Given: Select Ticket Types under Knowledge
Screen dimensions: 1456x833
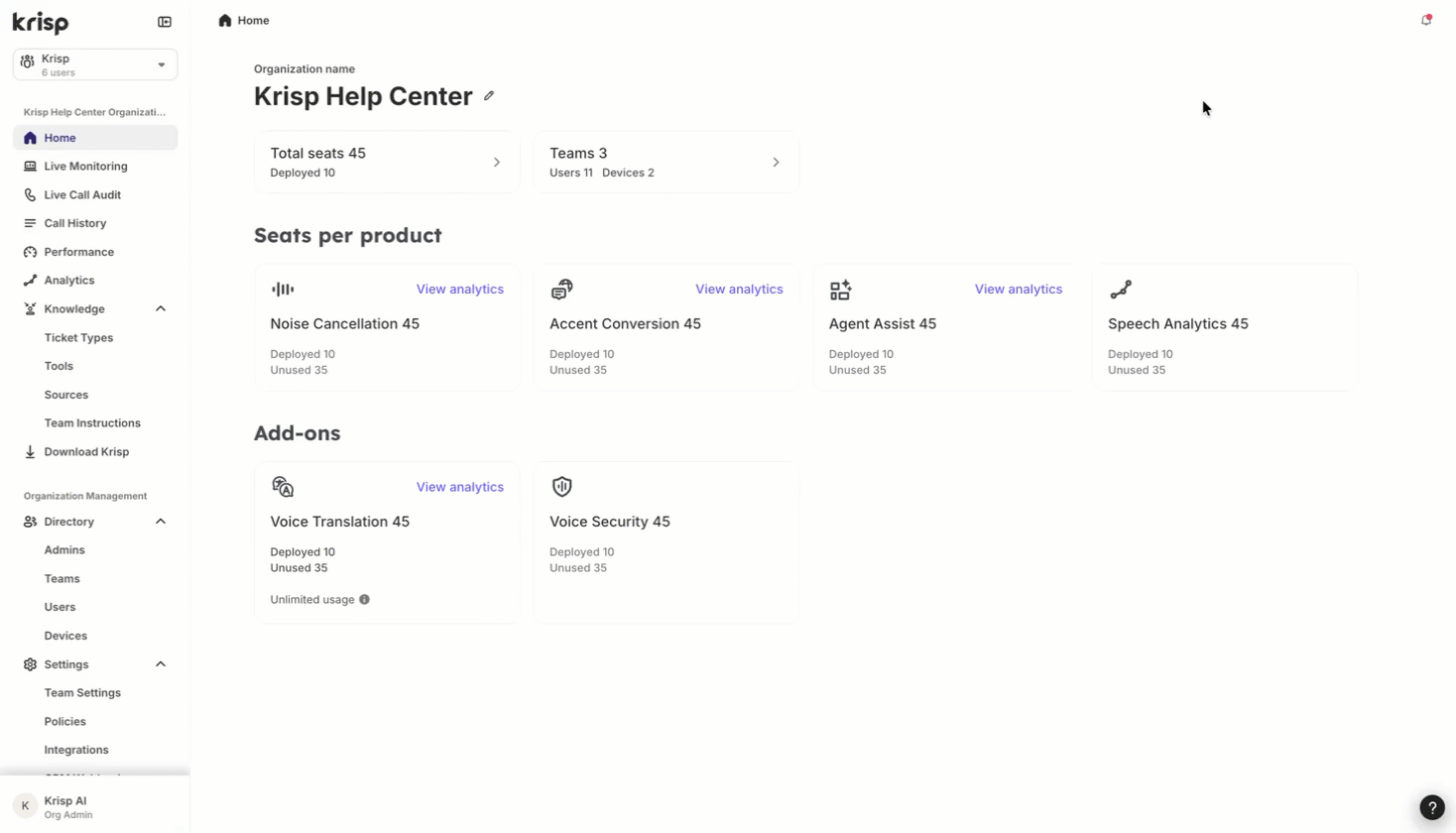Looking at the screenshot, I should [78, 338].
